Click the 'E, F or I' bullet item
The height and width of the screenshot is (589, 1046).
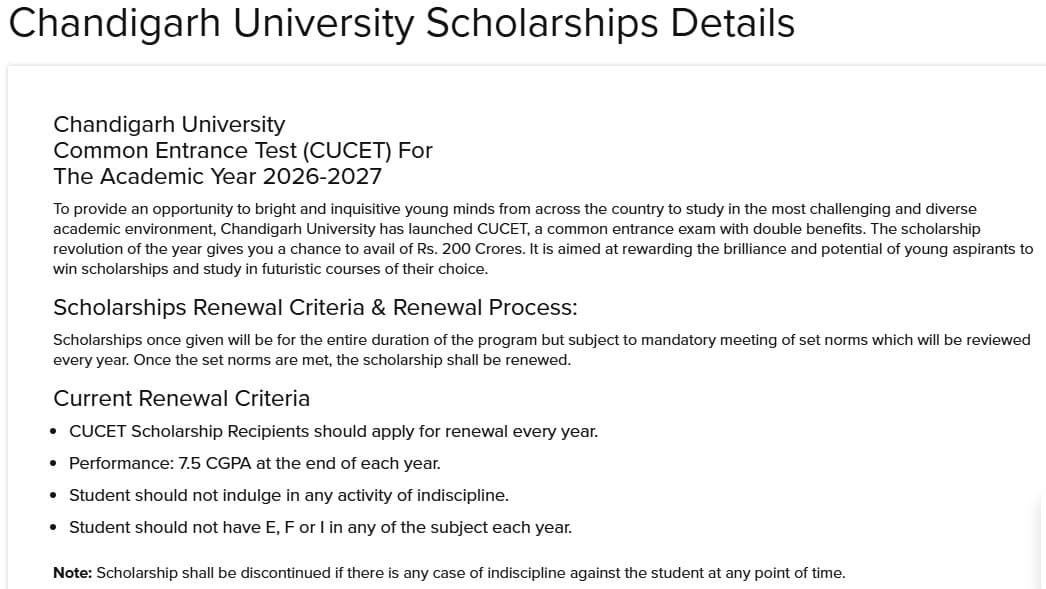point(320,527)
